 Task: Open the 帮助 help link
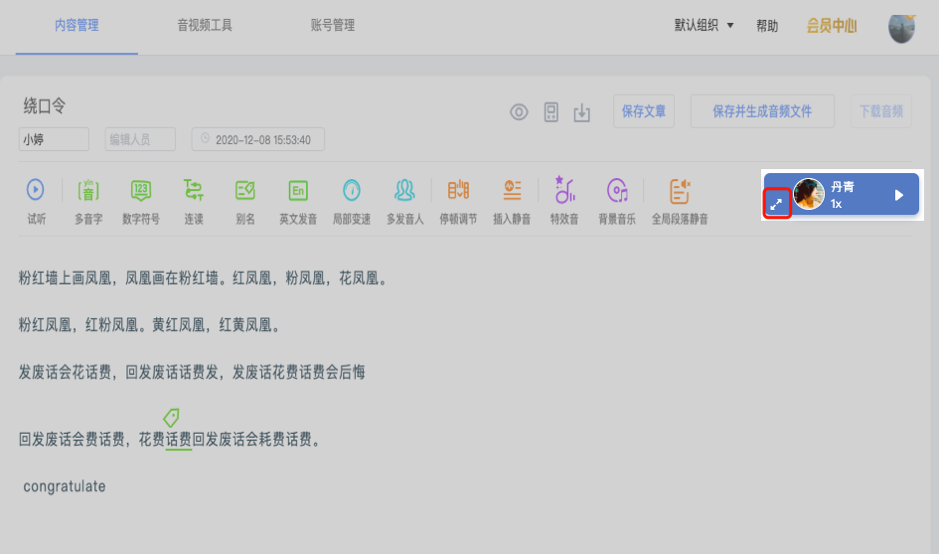click(x=767, y=26)
